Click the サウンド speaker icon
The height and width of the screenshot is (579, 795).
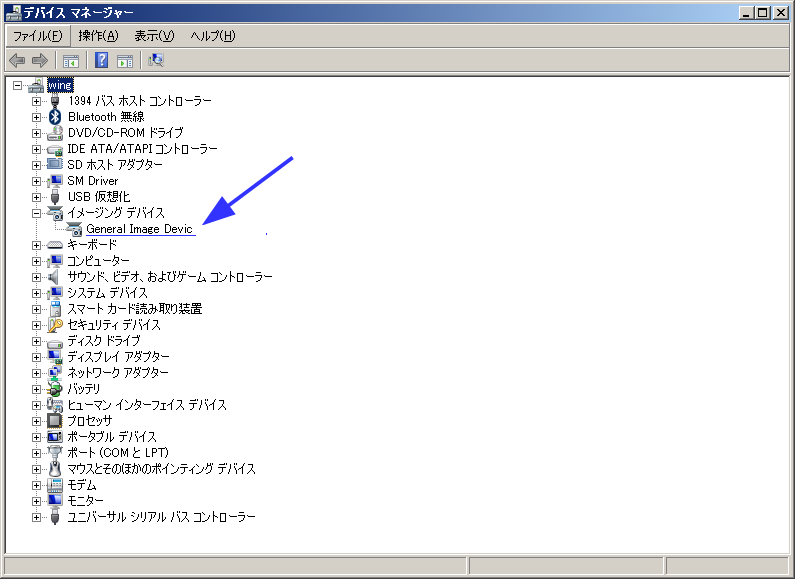pos(54,277)
